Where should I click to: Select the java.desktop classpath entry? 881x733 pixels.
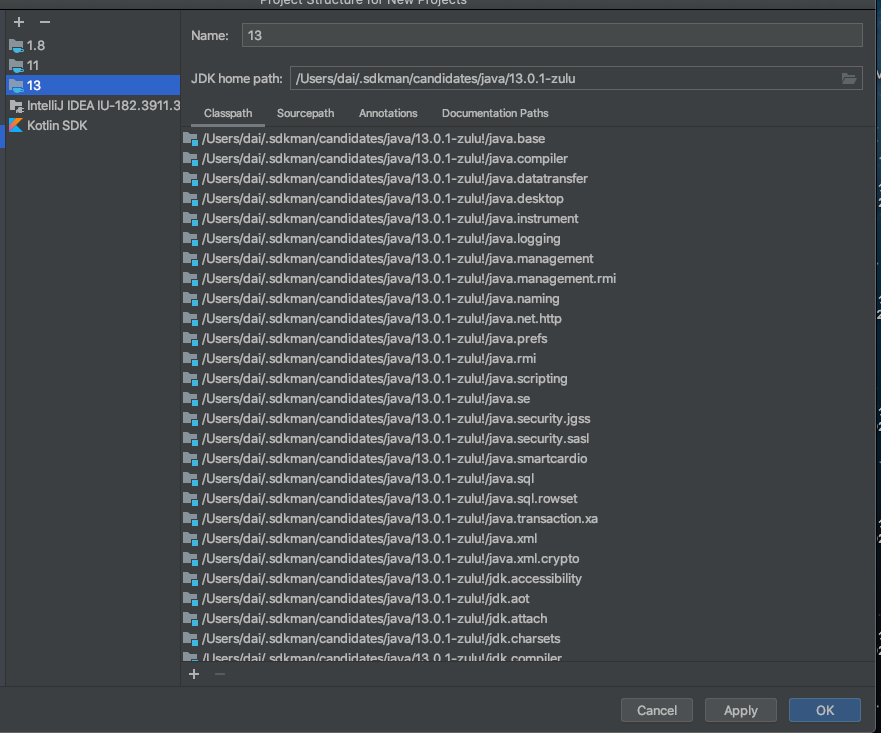tap(528, 199)
